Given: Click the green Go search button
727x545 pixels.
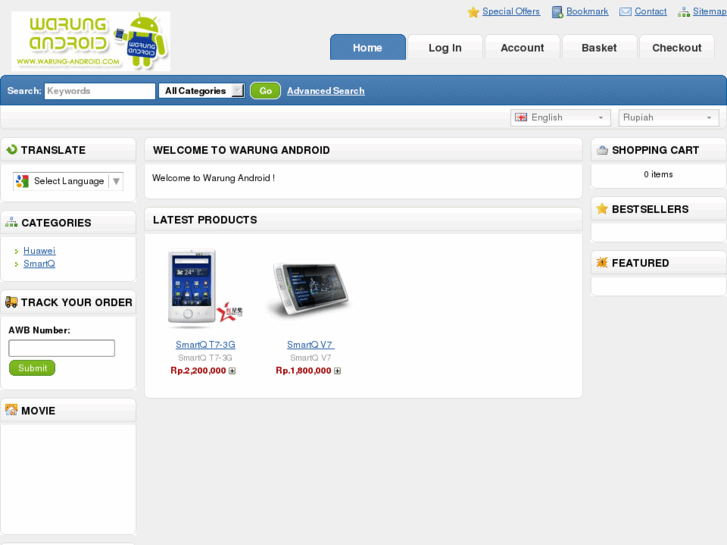Looking at the screenshot, I should [x=265, y=90].
